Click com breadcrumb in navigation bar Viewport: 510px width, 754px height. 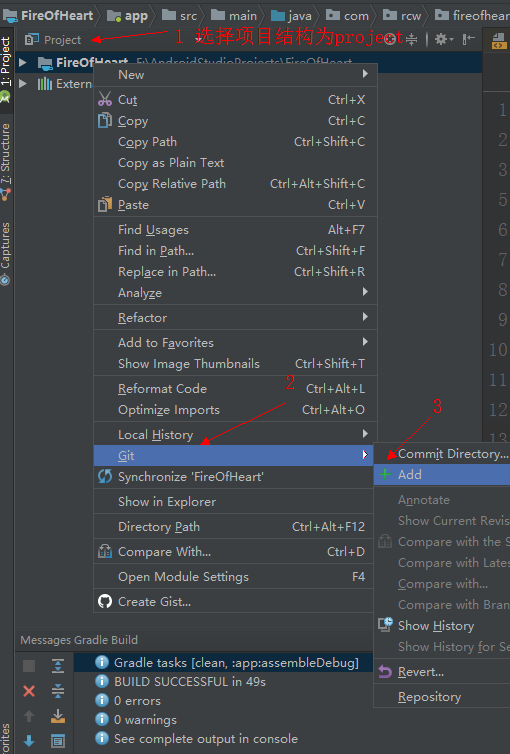tap(347, 15)
